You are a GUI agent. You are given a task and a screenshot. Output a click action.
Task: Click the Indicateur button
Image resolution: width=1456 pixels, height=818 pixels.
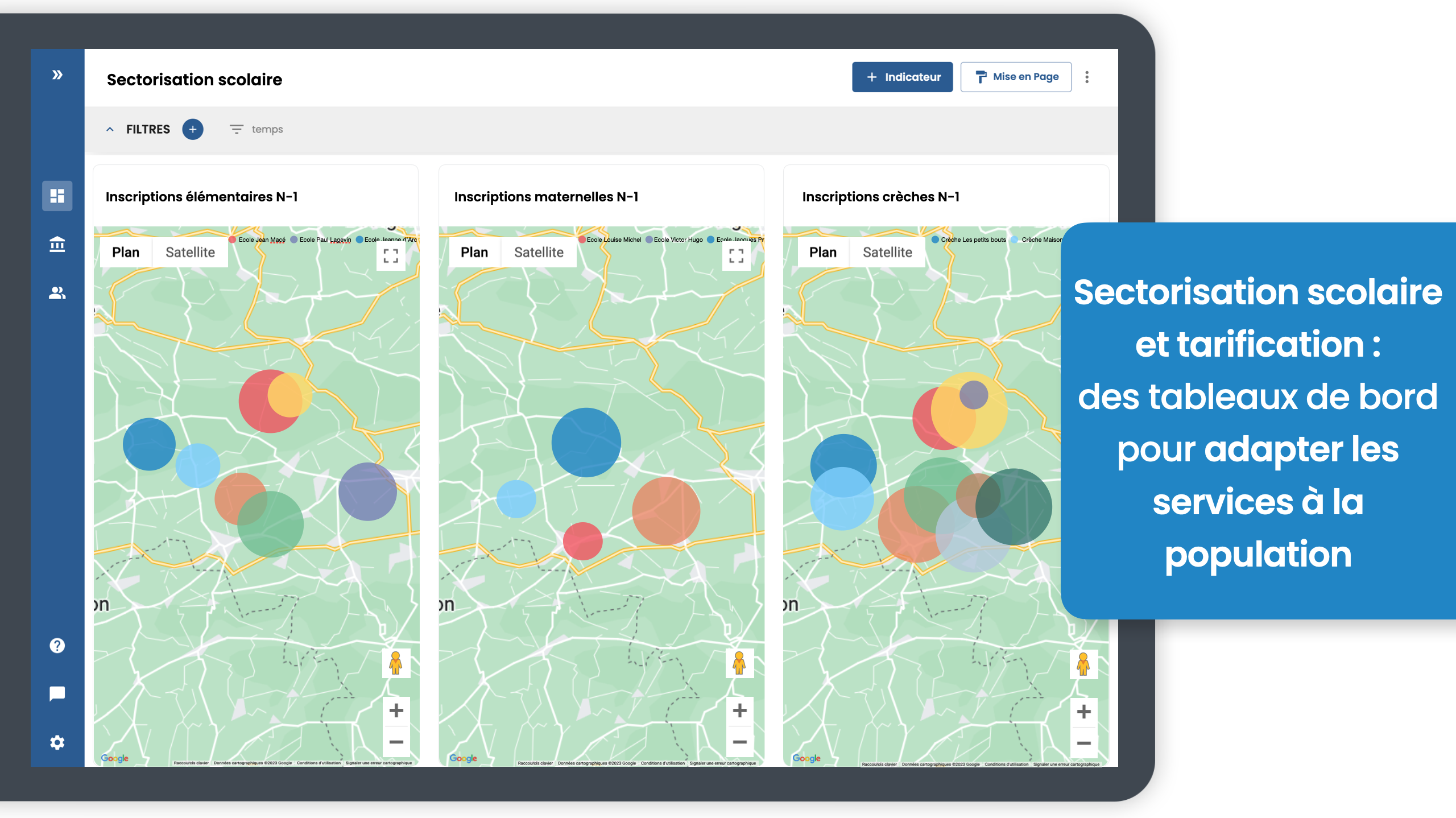pos(902,77)
